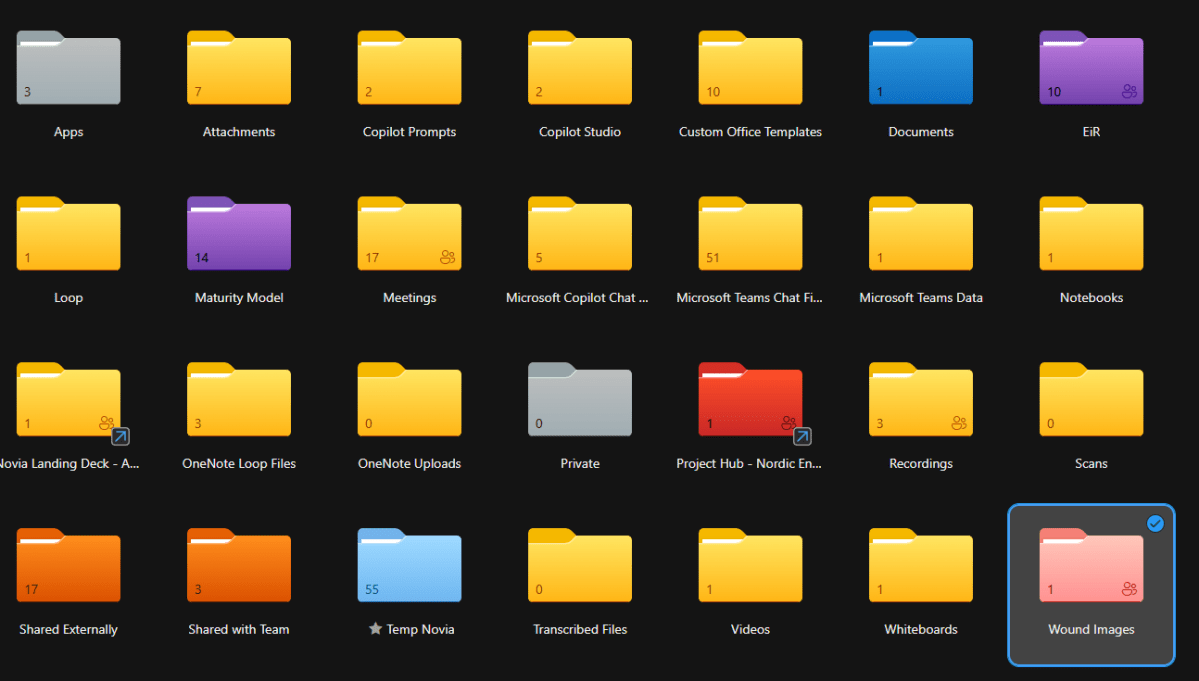Click the OneNote Loop Files folder name
The height and width of the screenshot is (681, 1199).
click(238, 463)
